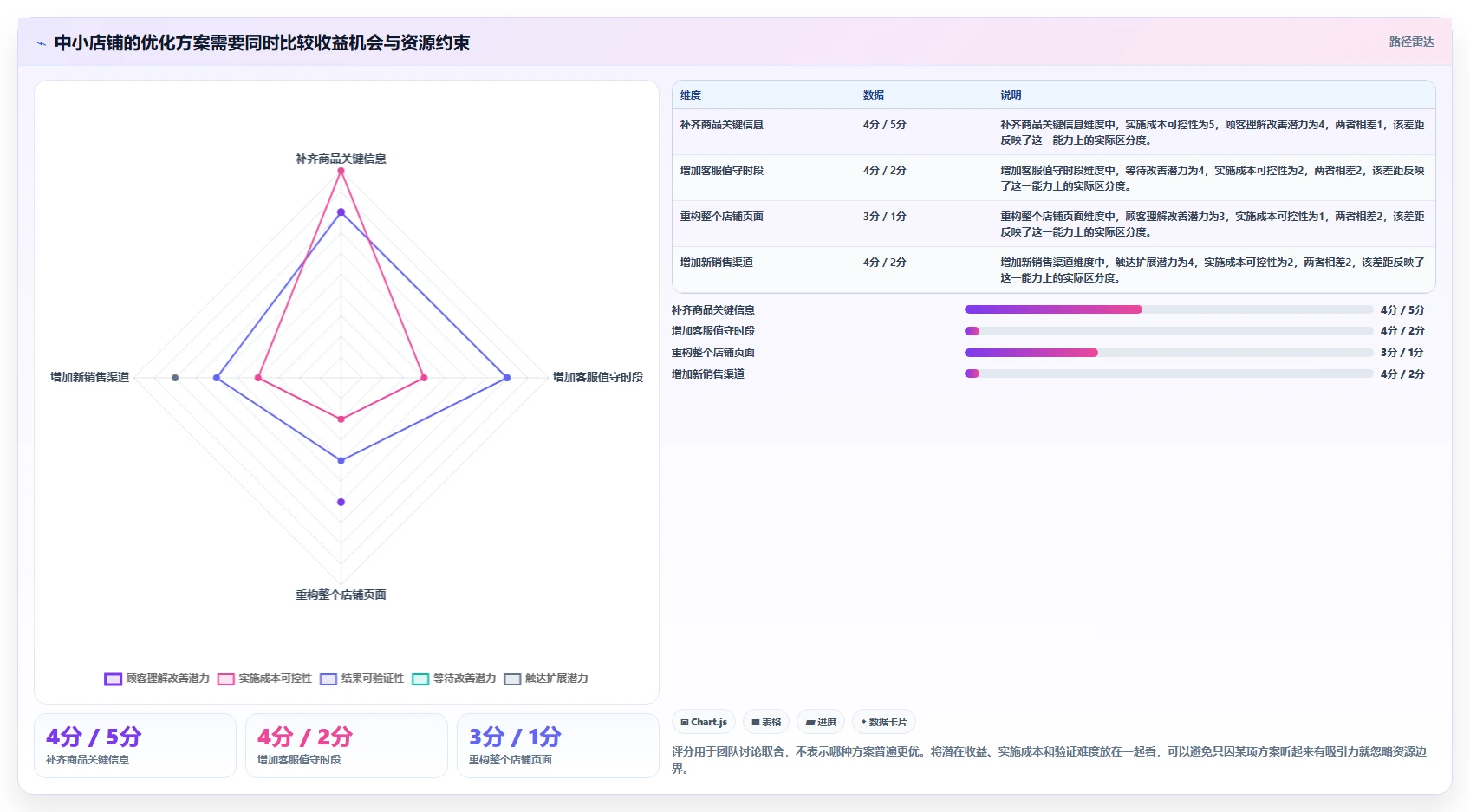
Task: Click the 4分 / 5分 value in the table
Action: pyautogui.click(x=885, y=125)
